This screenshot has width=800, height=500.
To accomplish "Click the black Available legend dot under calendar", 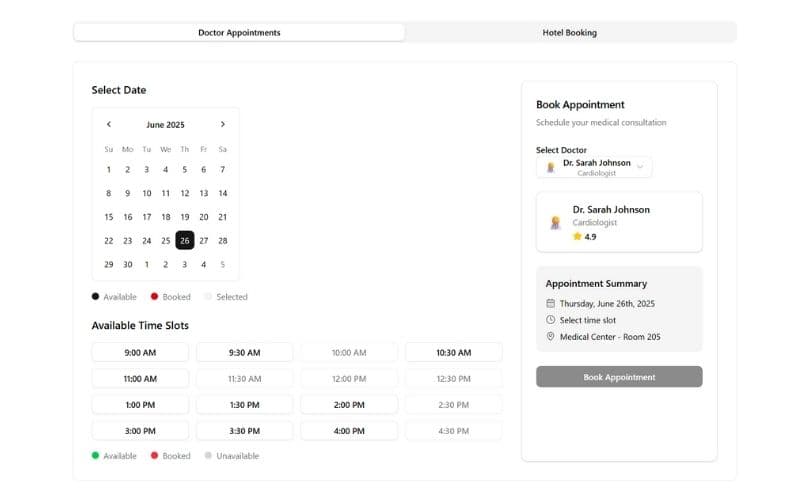I will (x=95, y=296).
